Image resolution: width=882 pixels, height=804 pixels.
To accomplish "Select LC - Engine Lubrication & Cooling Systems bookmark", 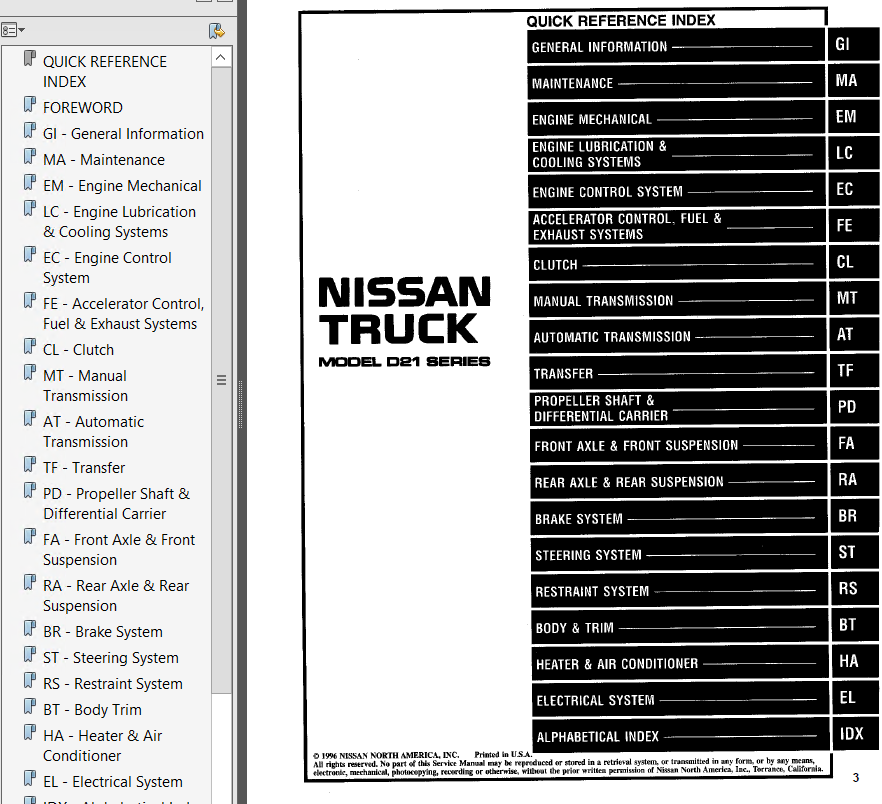I will coord(119,222).
